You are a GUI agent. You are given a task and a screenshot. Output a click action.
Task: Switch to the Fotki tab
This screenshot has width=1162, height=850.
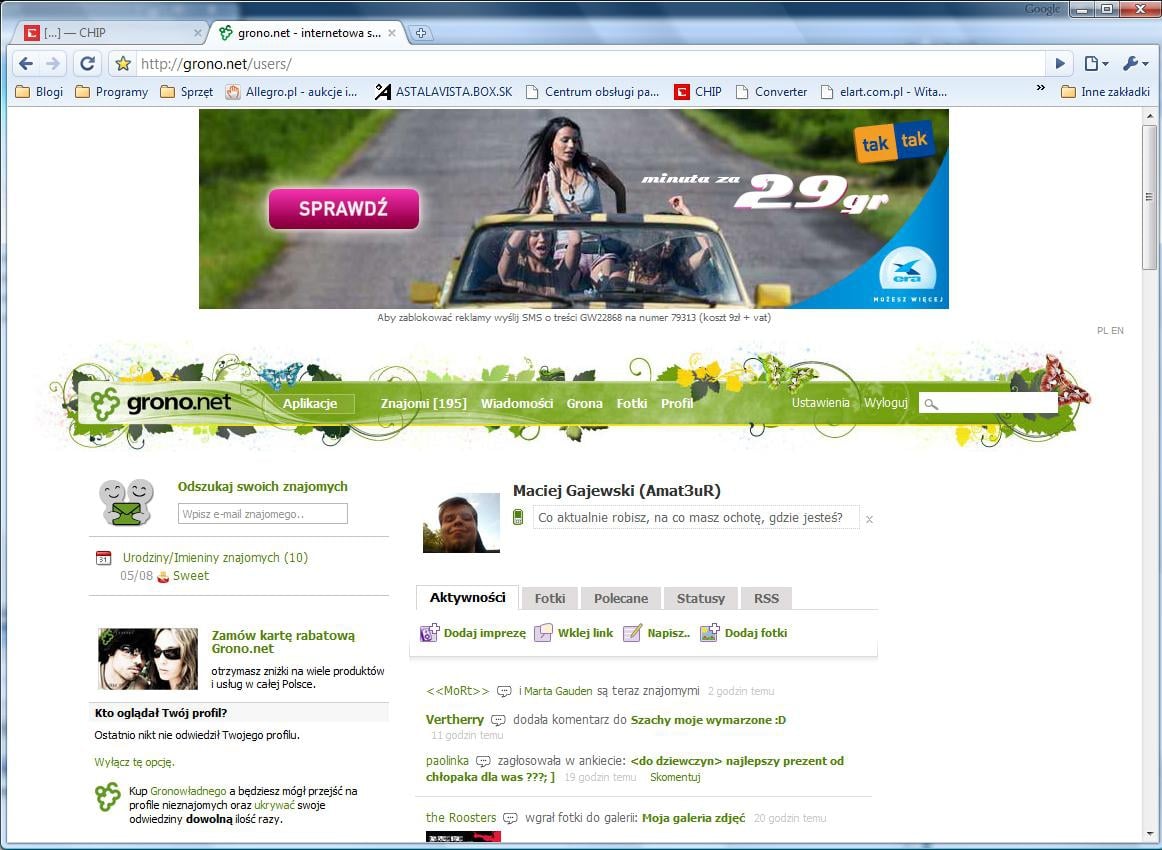pyautogui.click(x=550, y=598)
